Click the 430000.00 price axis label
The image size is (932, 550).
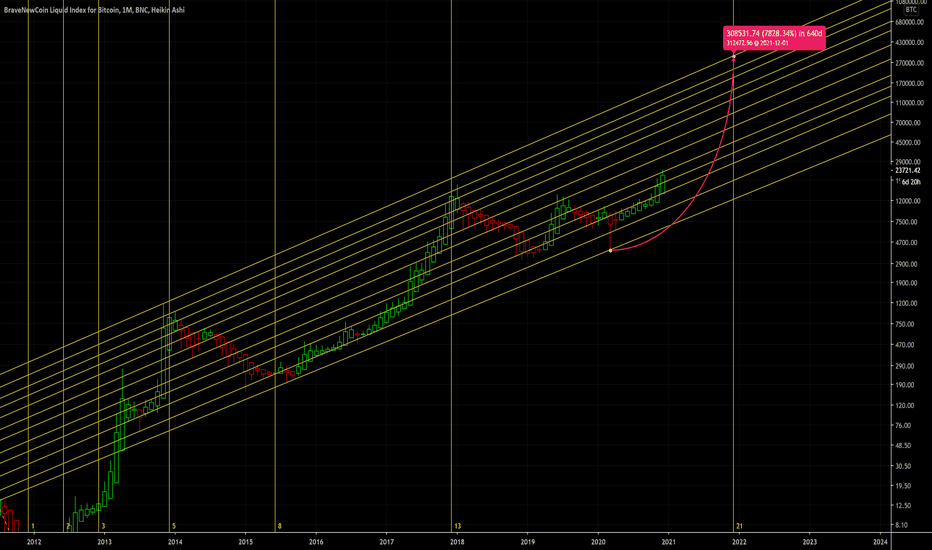(x=909, y=43)
